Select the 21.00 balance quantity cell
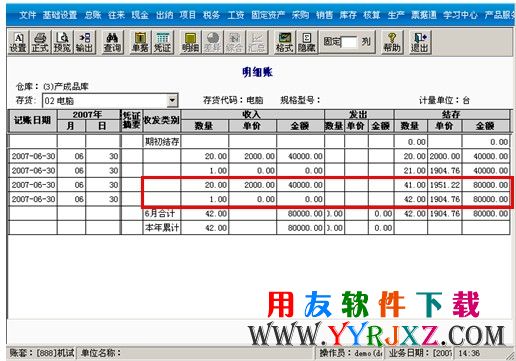This screenshot has height=361, width=516. 411,170
